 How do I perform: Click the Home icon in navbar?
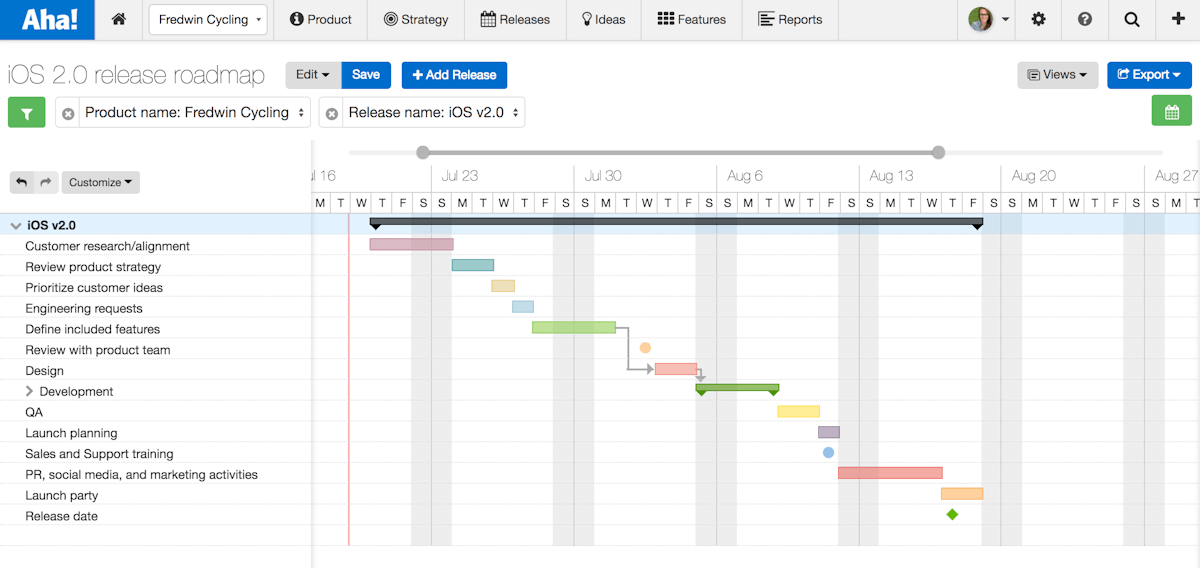[119, 19]
